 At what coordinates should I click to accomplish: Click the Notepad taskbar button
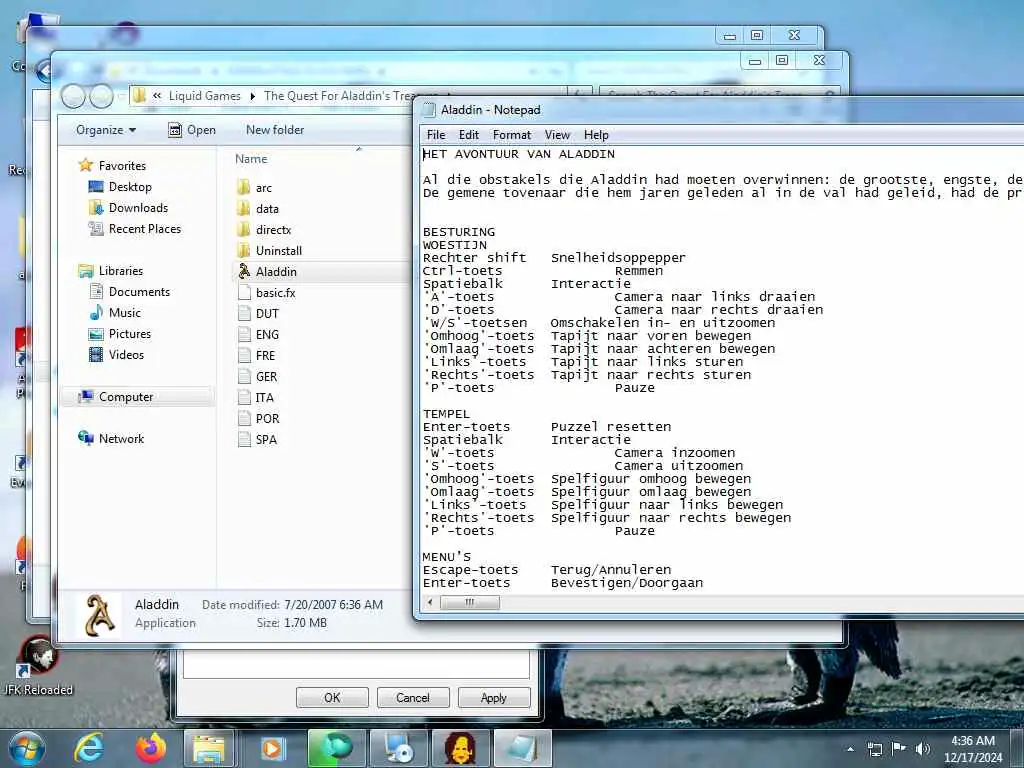[x=522, y=748]
